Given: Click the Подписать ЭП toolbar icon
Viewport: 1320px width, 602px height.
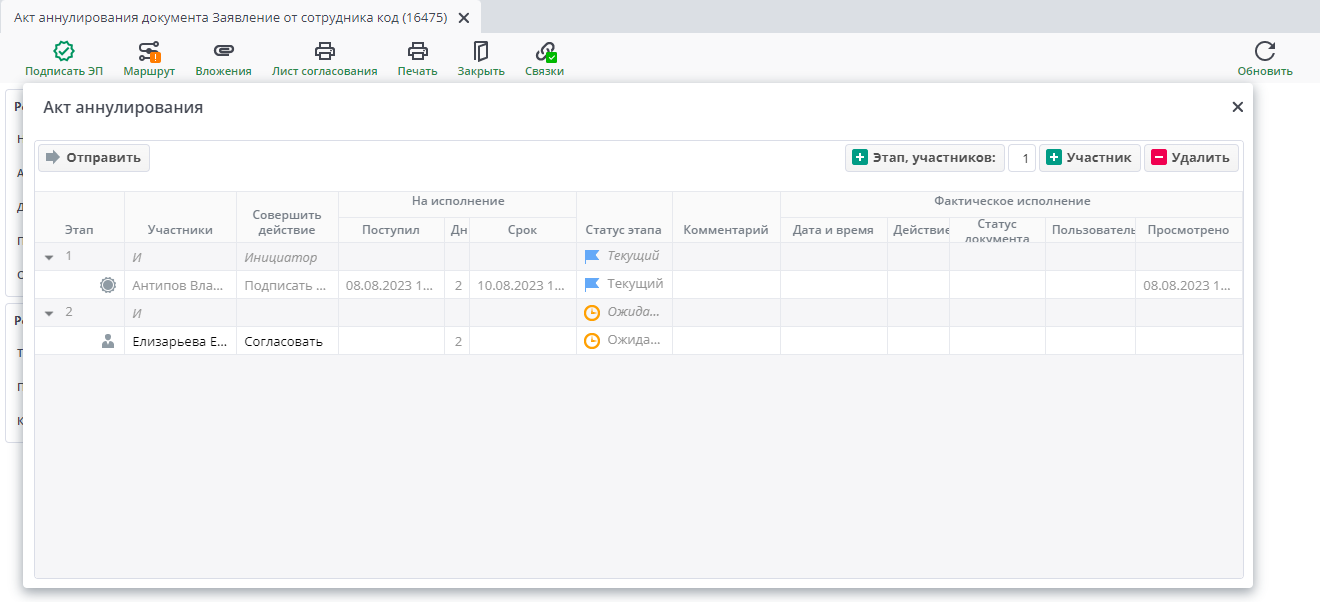Looking at the screenshot, I should 64,52.
